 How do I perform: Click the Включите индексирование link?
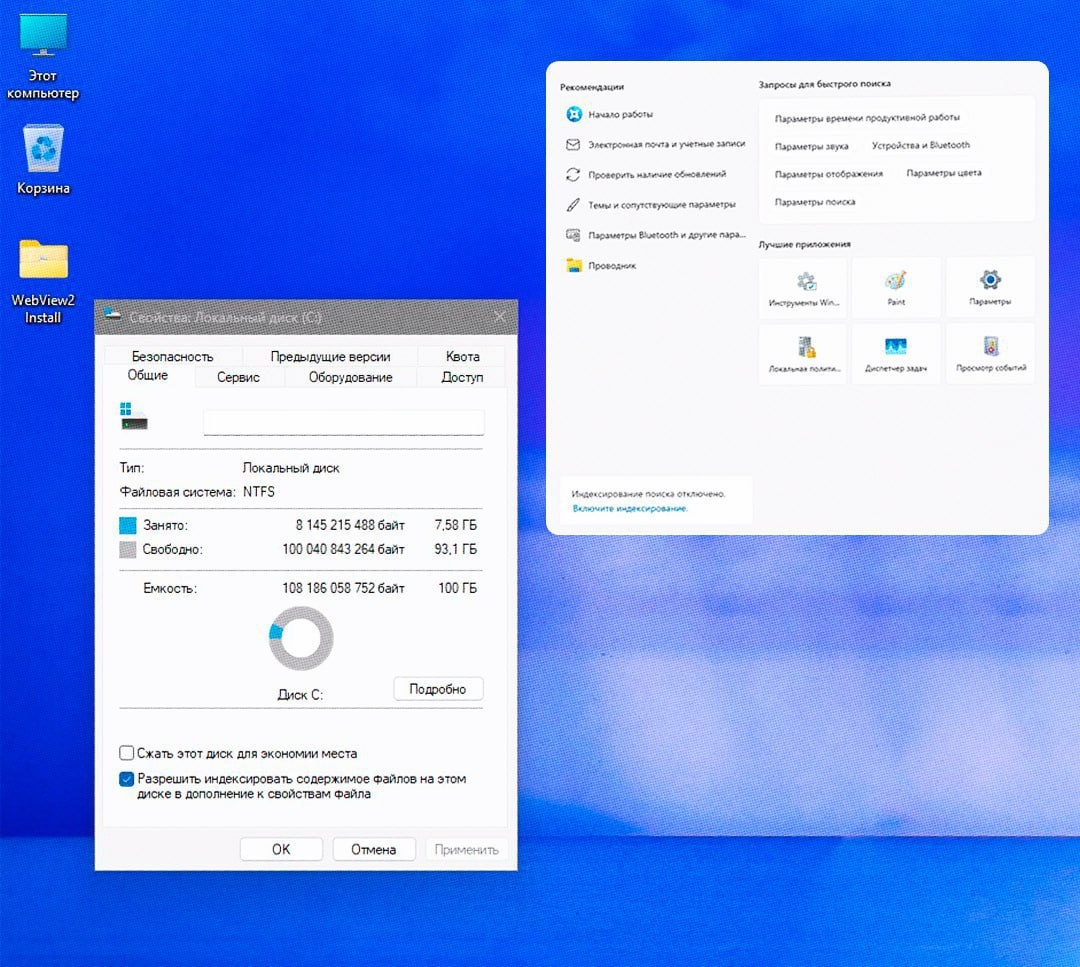point(630,508)
